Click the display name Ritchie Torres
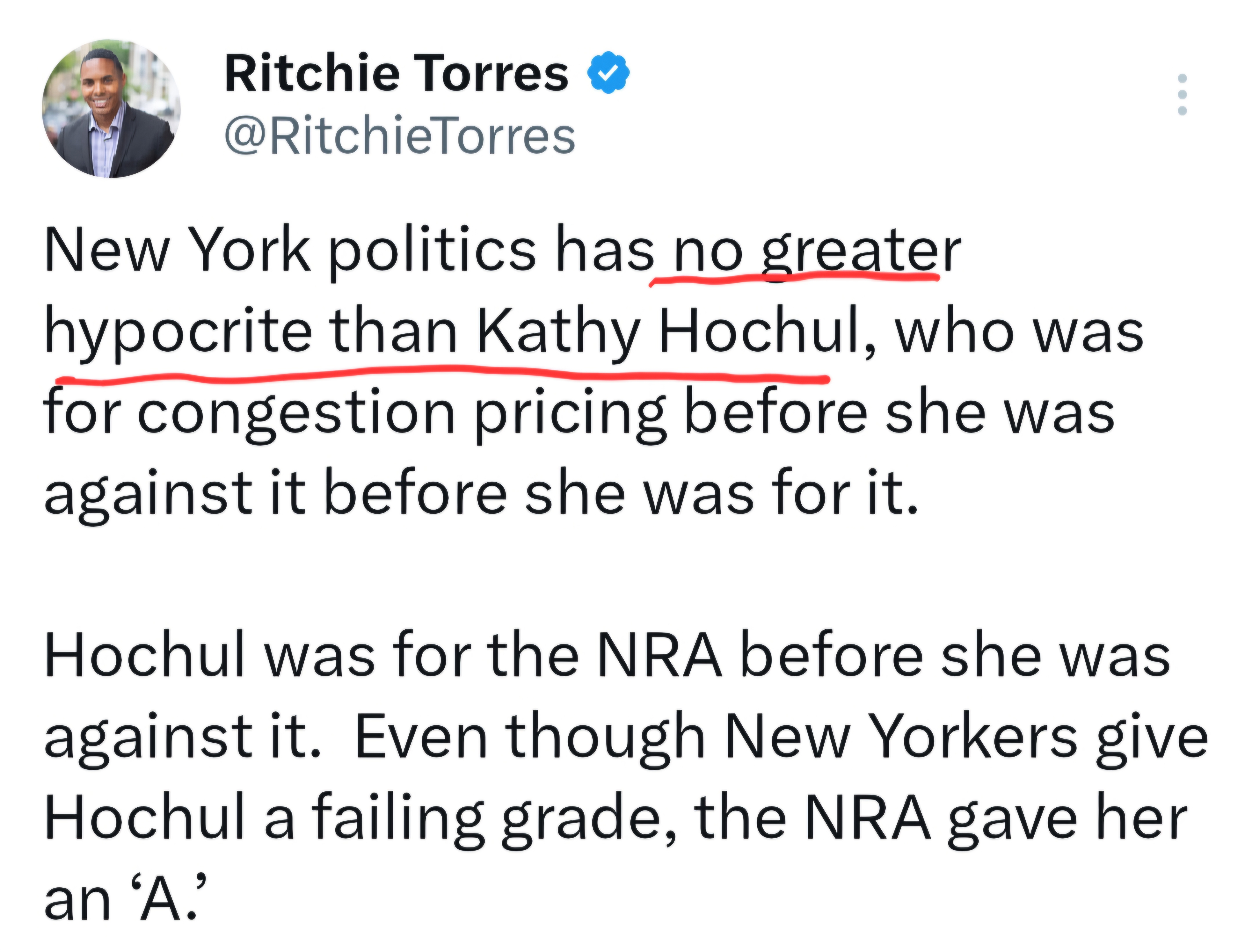Screen dimensions: 1252x952 click(396, 74)
